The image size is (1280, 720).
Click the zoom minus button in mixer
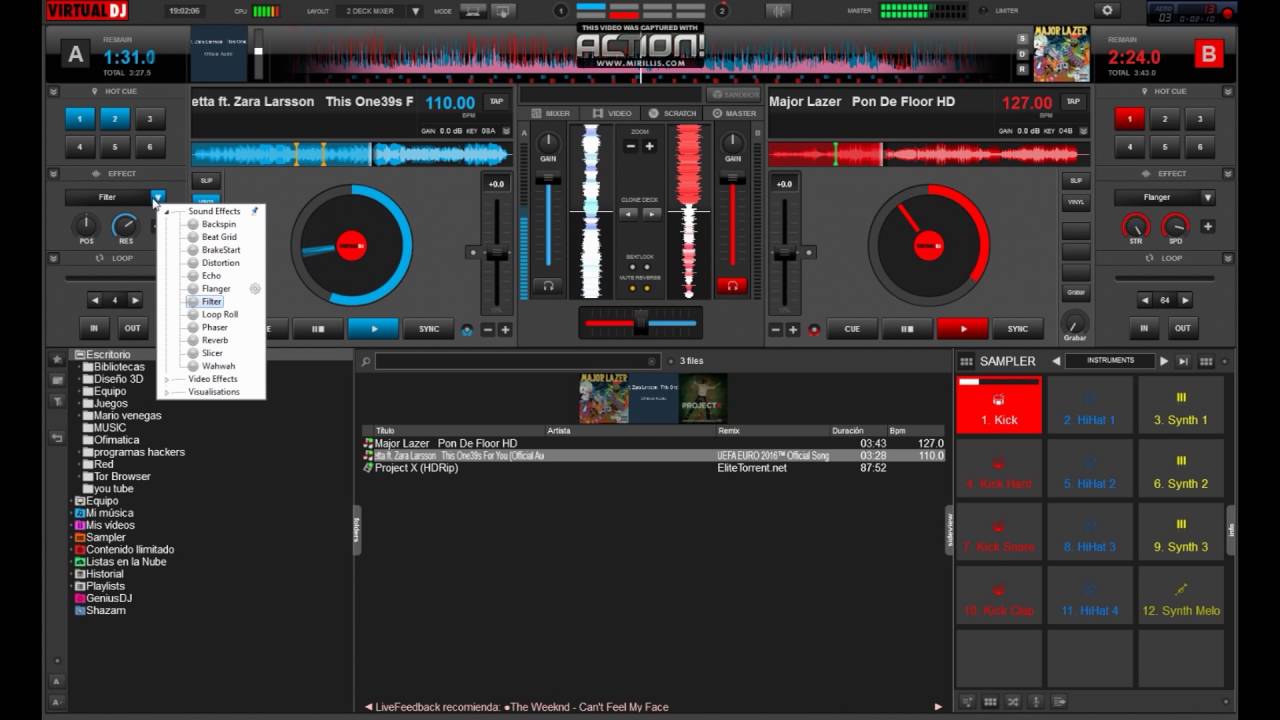(x=631, y=146)
